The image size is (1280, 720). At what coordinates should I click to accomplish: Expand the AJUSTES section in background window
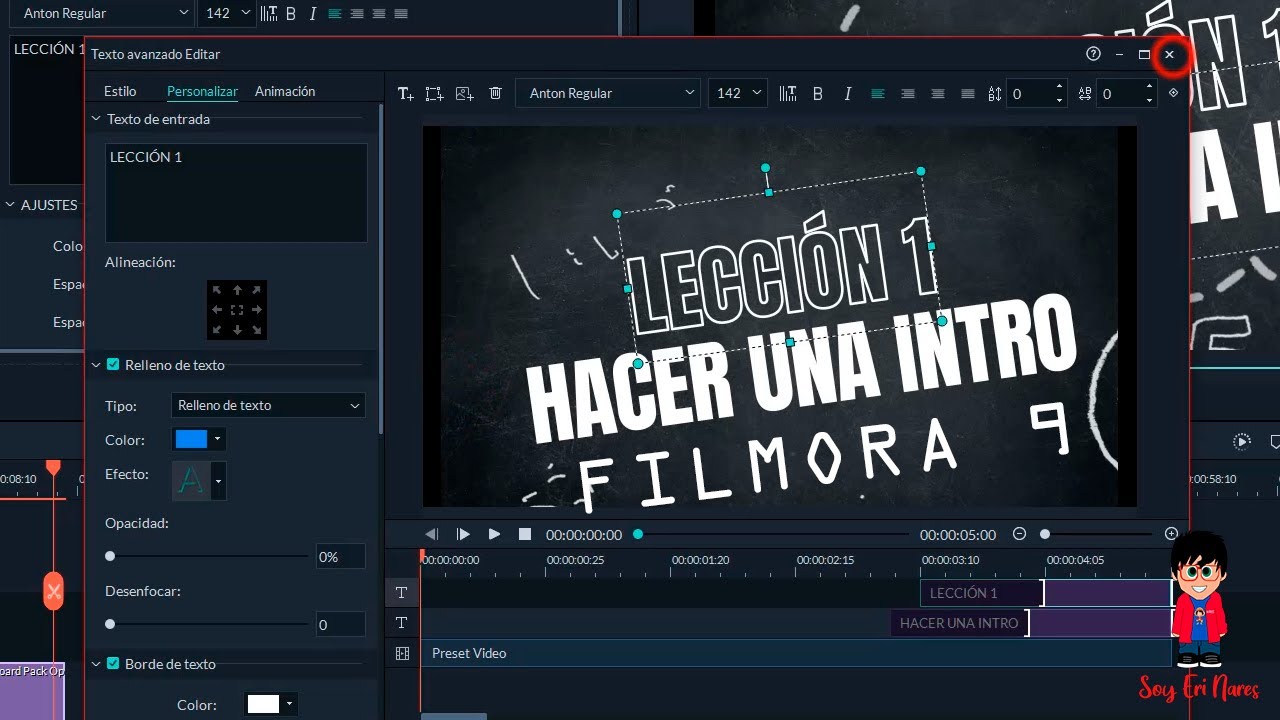click(11, 205)
